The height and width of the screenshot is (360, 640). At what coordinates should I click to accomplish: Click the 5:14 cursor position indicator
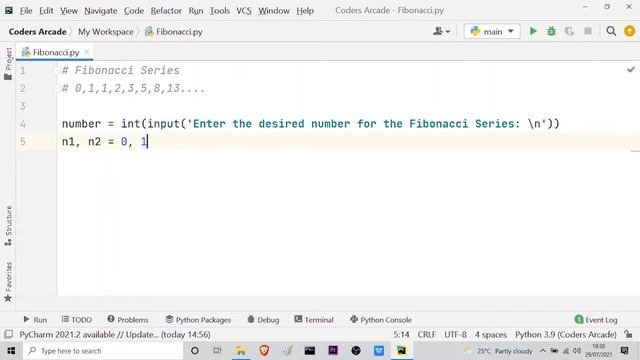[x=401, y=334]
